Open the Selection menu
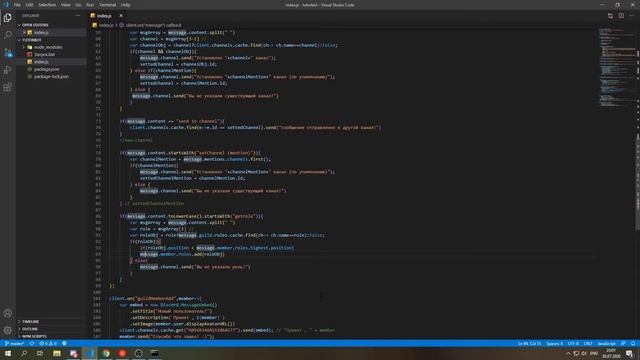640x360 pixels. click(47, 5)
